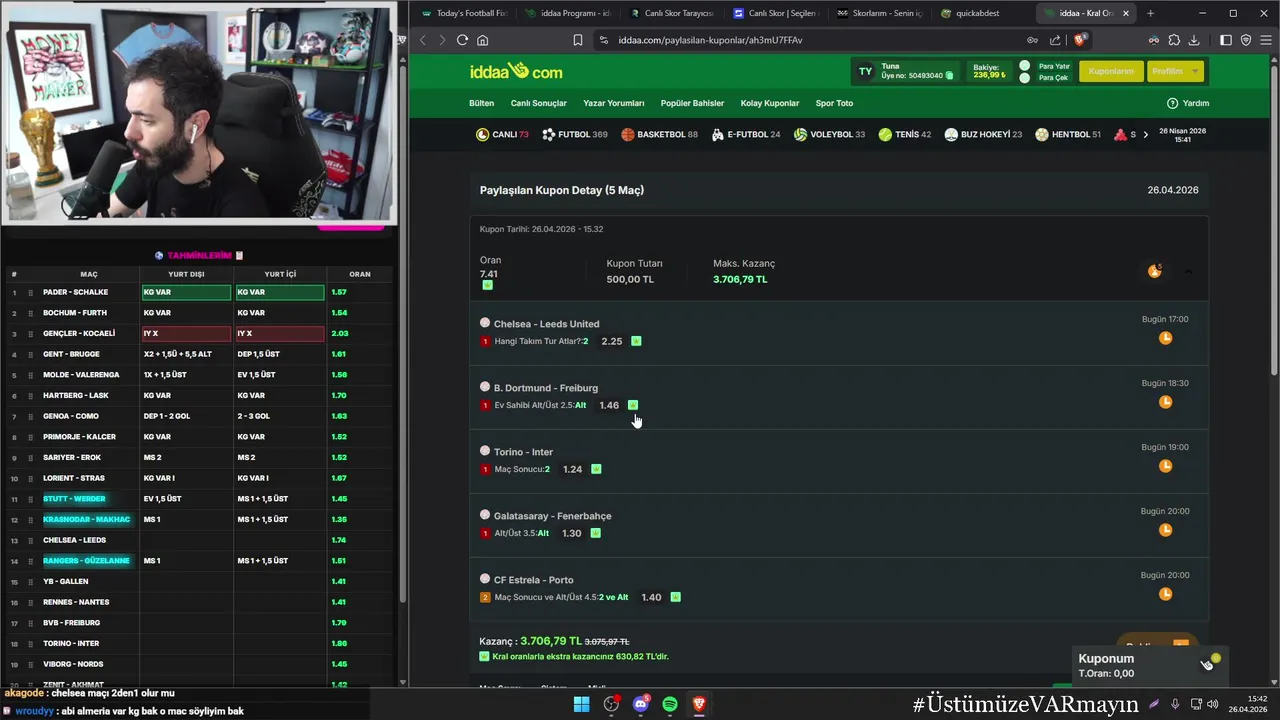The image size is (1280, 720).
Task: Open the Bülten menu
Action: pyautogui.click(x=481, y=103)
